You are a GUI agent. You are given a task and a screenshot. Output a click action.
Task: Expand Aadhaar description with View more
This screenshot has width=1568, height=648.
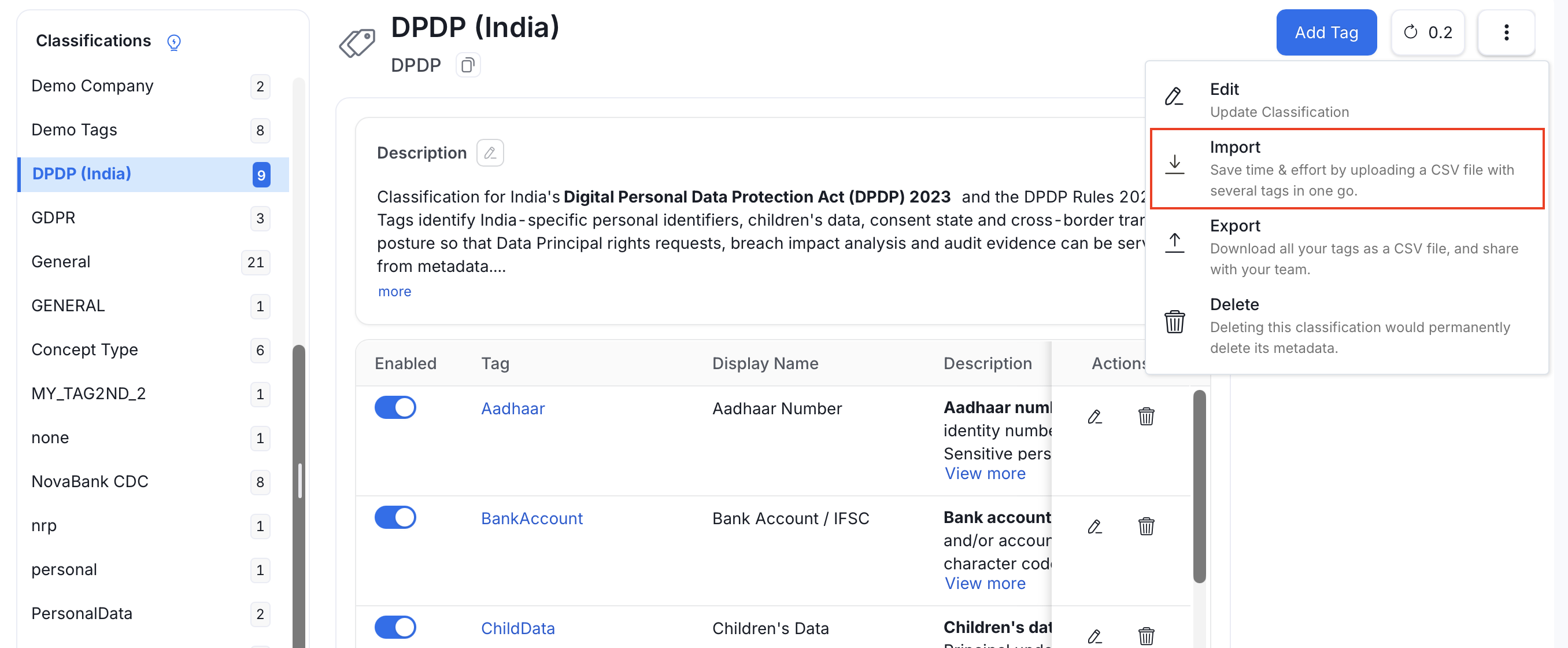click(985, 473)
